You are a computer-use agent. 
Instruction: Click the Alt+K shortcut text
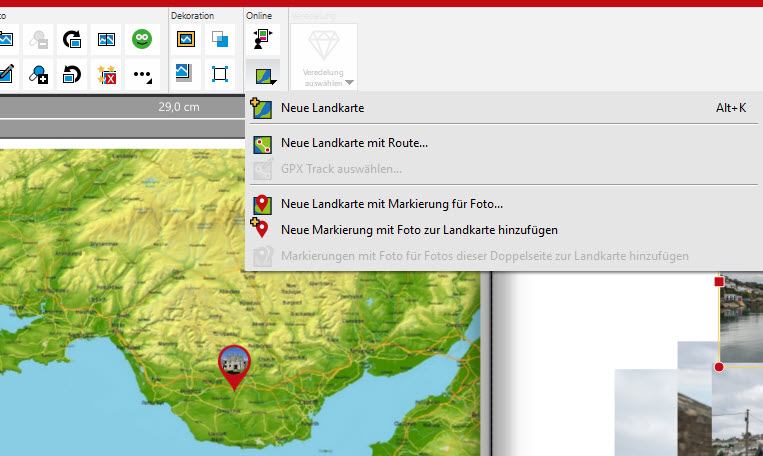coord(731,108)
